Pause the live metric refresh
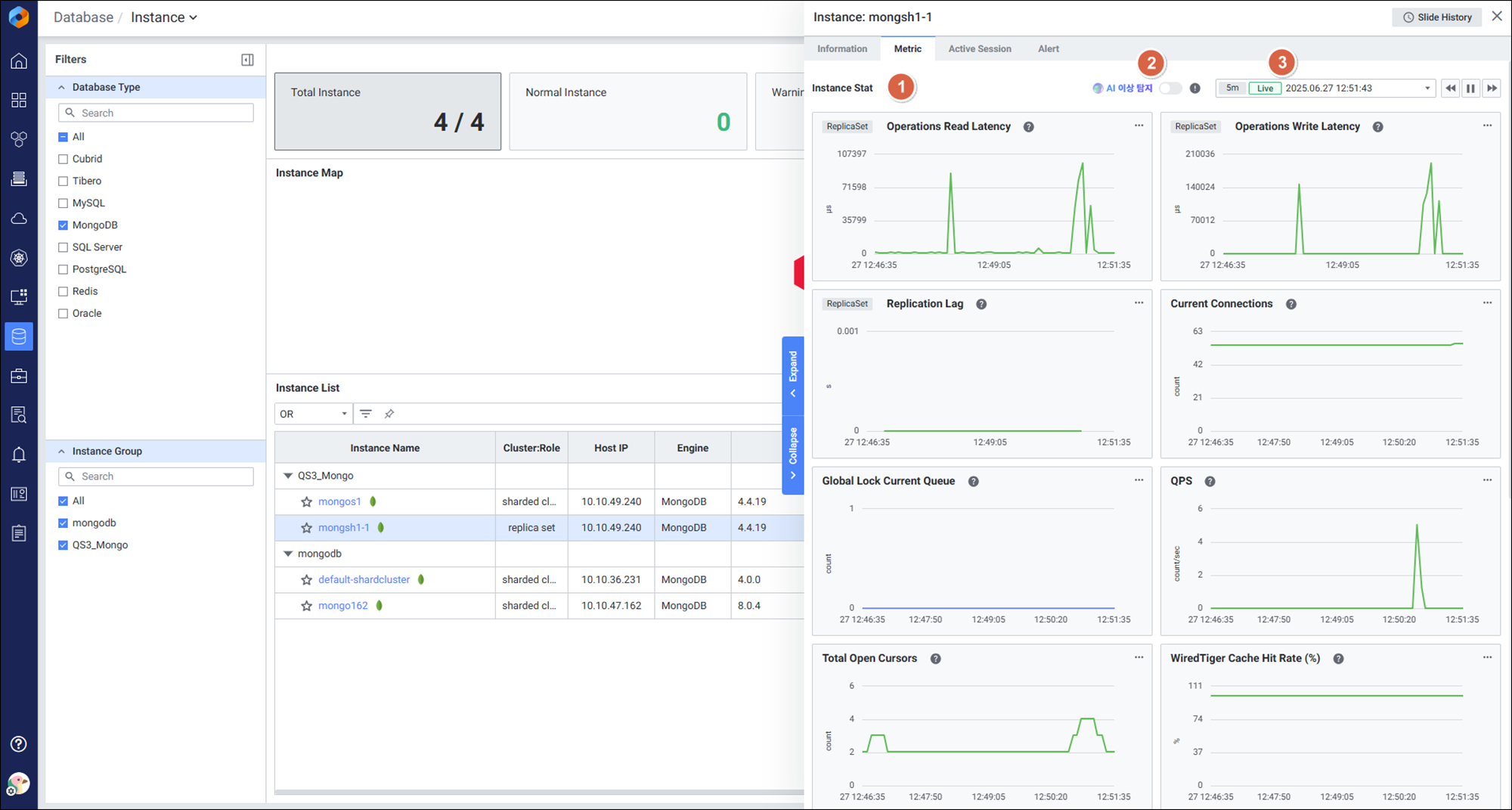1512x810 pixels. [1470, 88]
